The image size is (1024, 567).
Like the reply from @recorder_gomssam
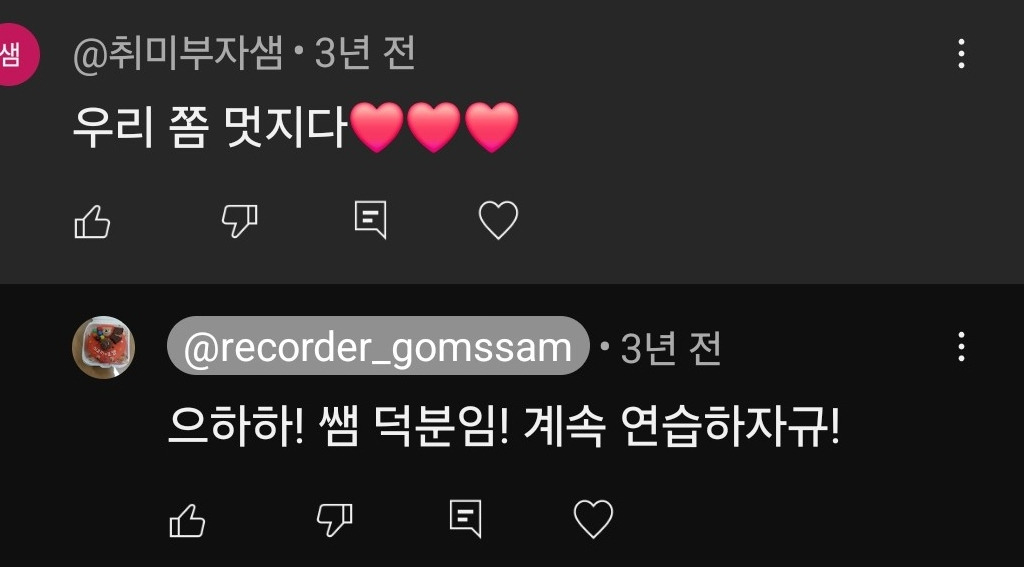187,521
